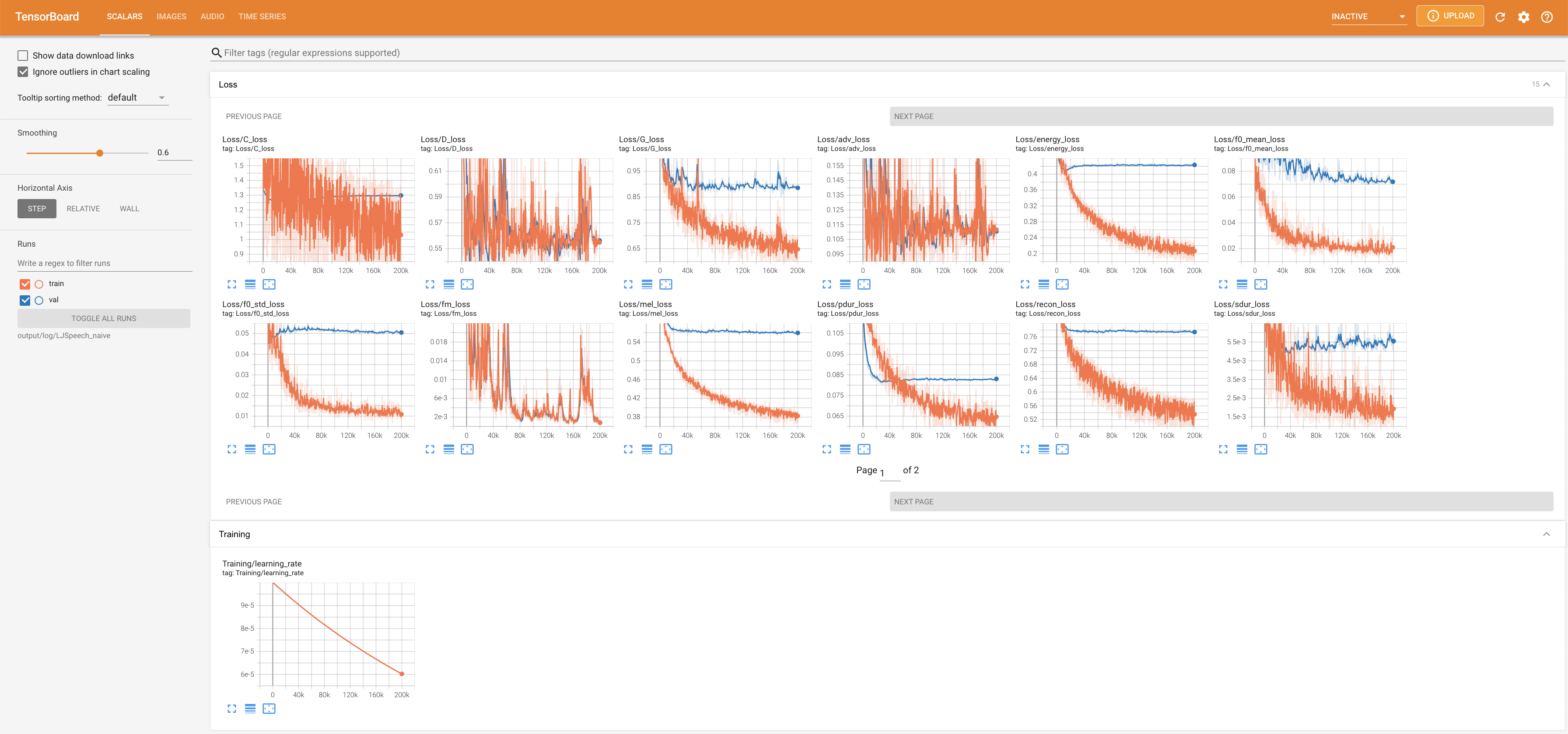This screenshot has width=1568, height=734.
Task: Switch to the TIME SERIES tab
Action: (262, 17)
